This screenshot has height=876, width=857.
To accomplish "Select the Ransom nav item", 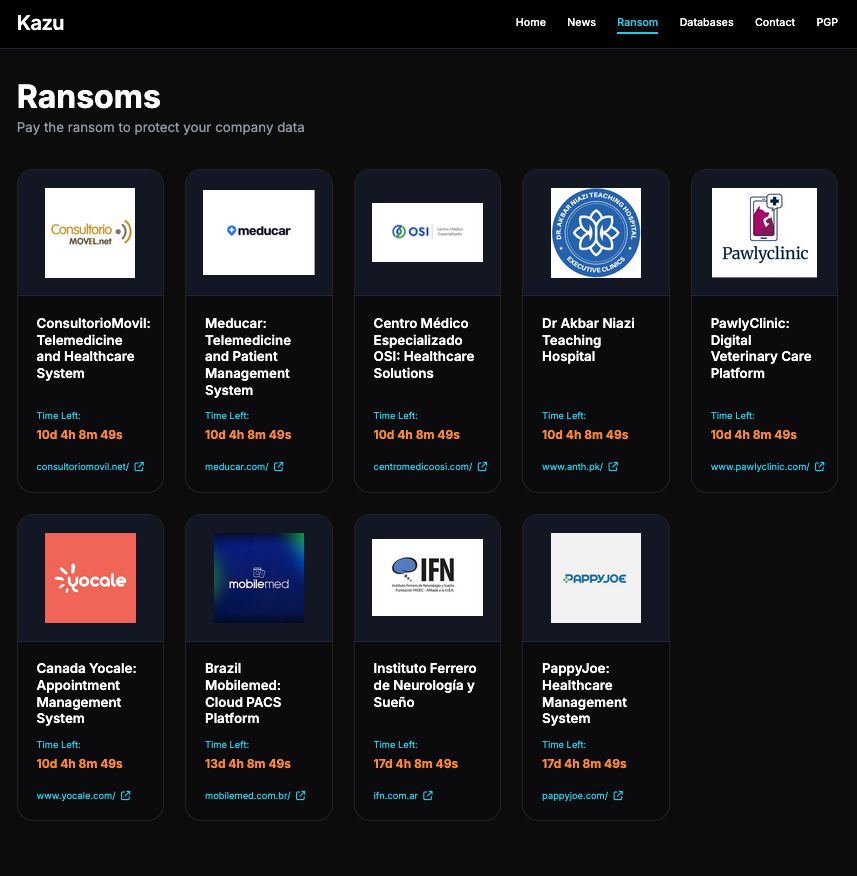I will [637, 22].
